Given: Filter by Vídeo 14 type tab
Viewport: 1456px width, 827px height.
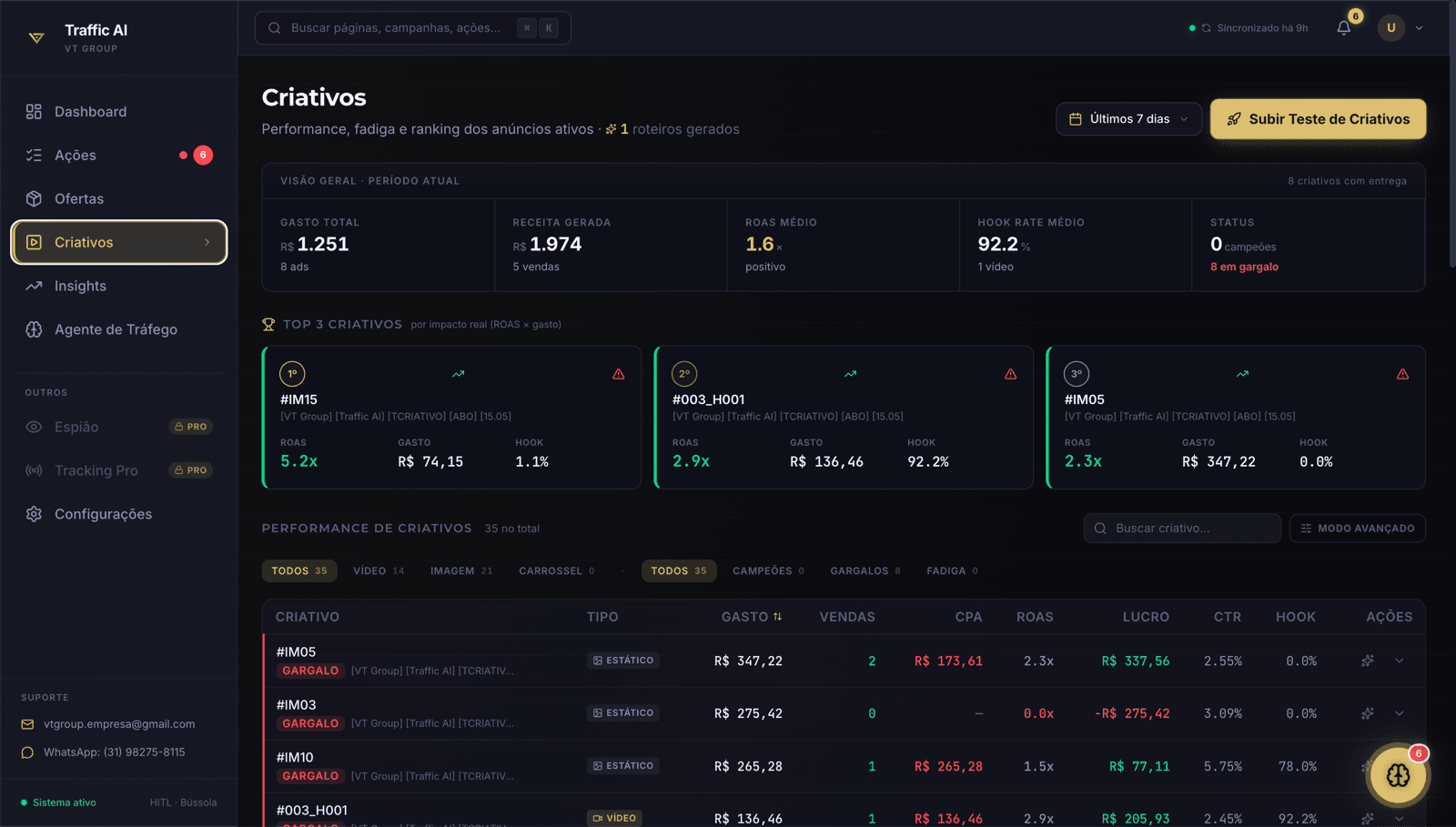Looking at the screenshot, I should coord(379,570).
